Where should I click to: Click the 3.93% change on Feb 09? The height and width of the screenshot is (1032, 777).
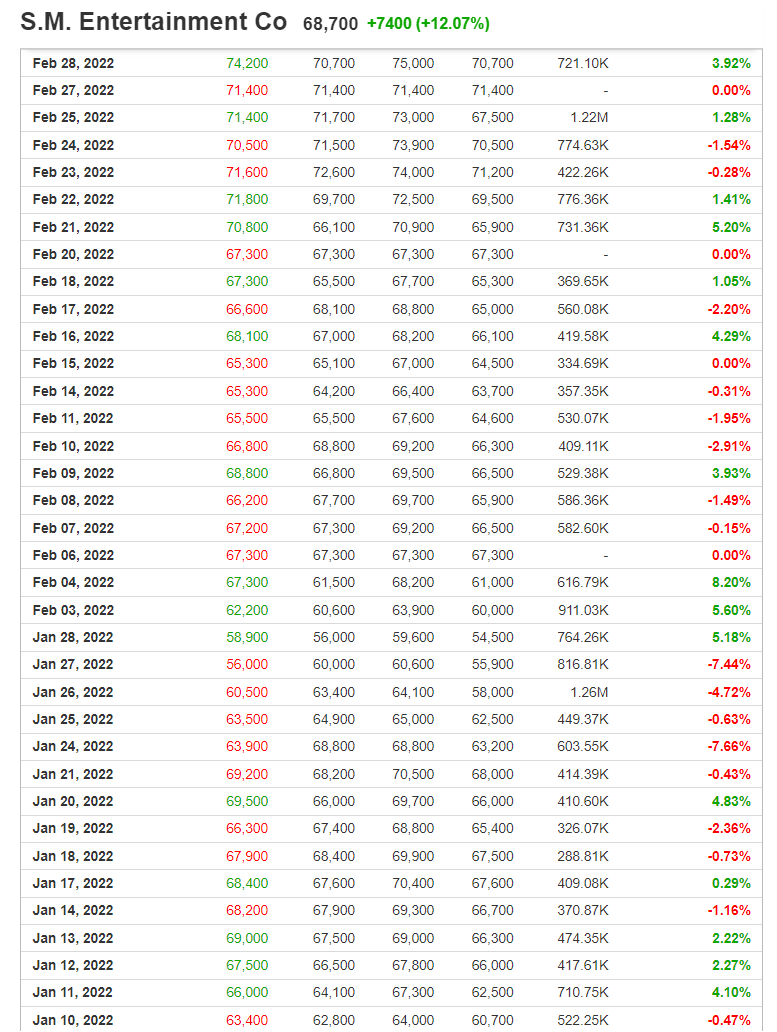tap(731, 473)
